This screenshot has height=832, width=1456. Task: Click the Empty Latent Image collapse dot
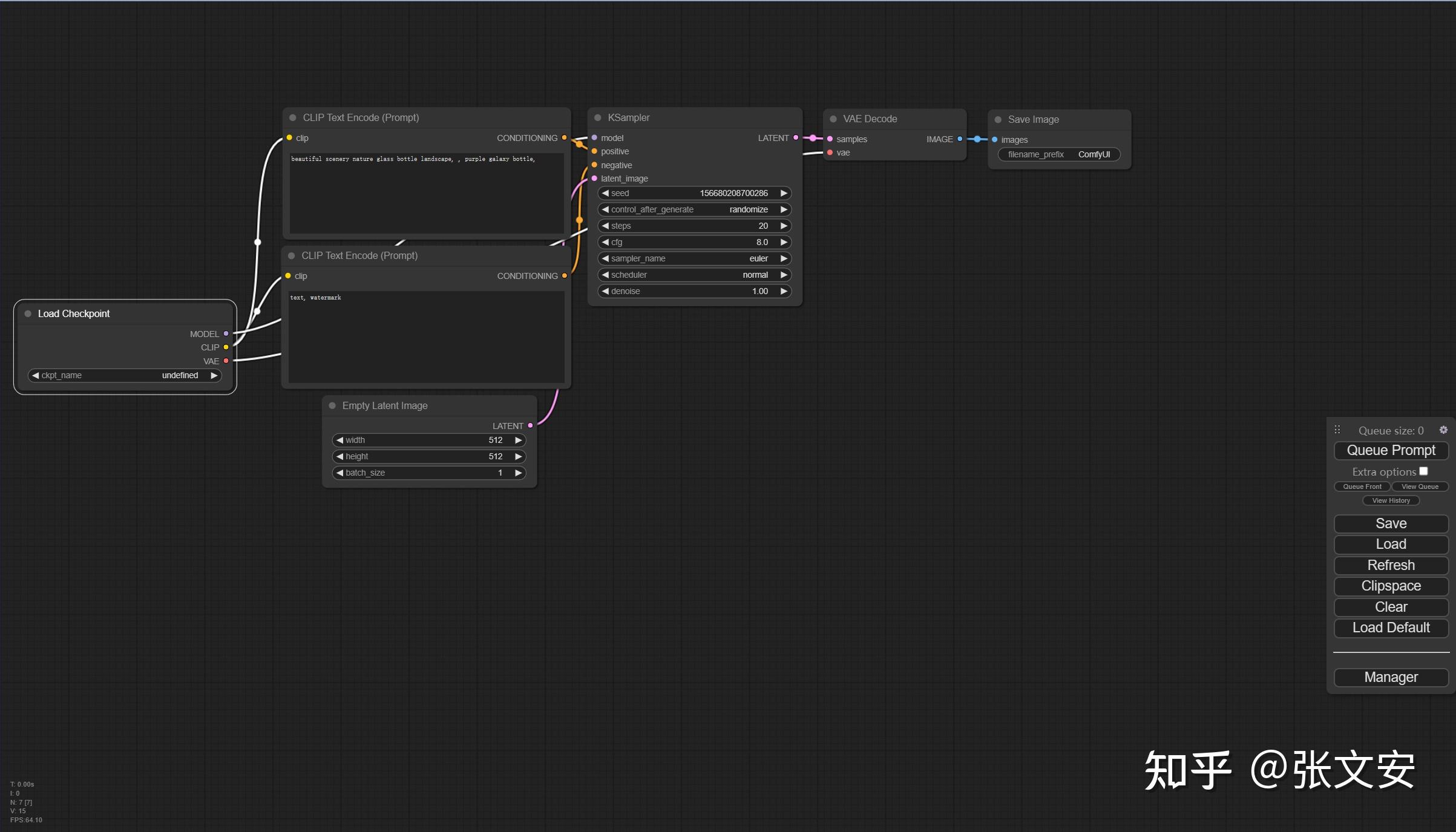click(332, 405)
